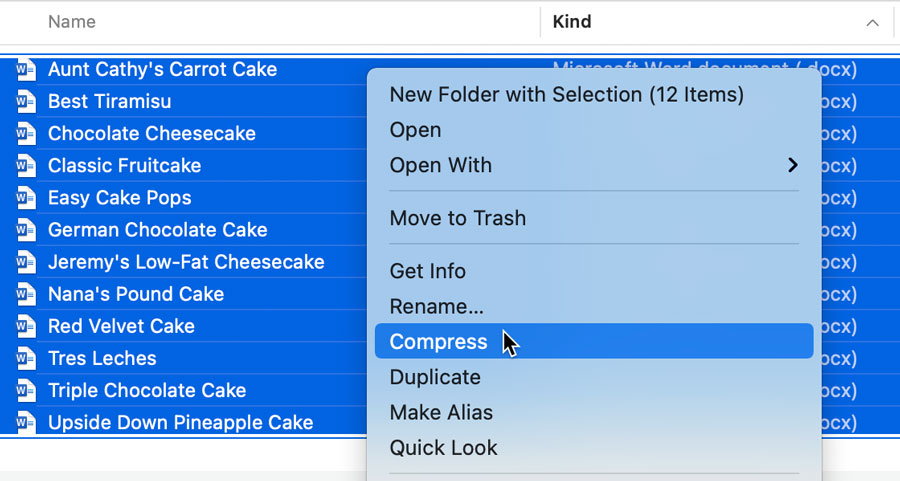Click the Easy Cake Pops file icon
Image resolution: width=900 pixels, height=481 pixels.
(26, 198)
